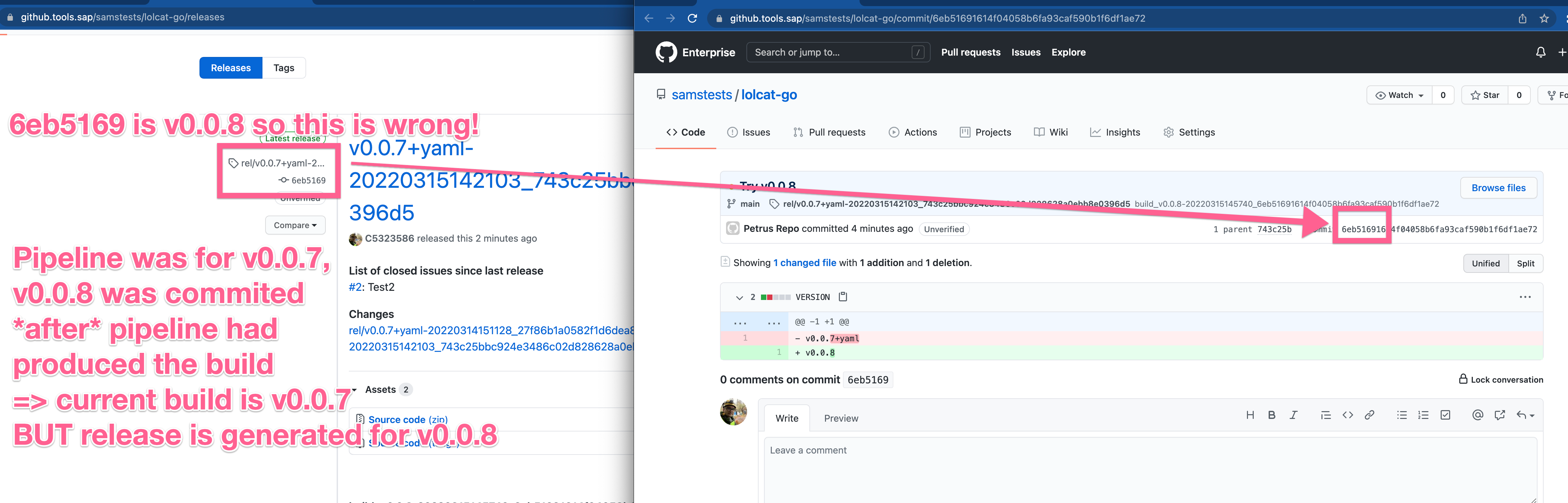
Task: Insert a hyperlink via the link icon
Action: [1370, 415]
